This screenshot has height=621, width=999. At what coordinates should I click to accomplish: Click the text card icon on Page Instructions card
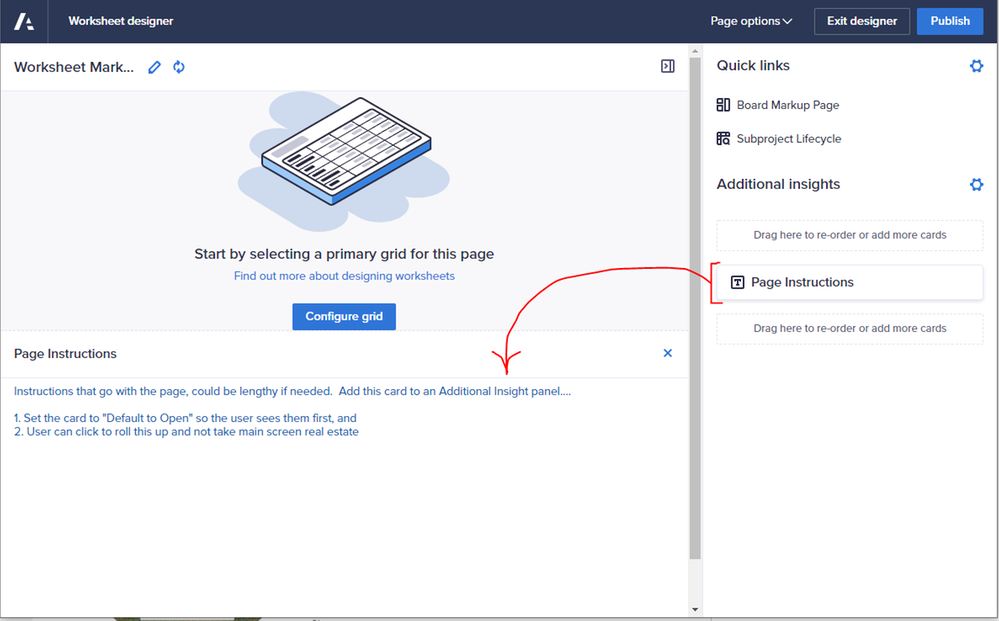(737, 282)
